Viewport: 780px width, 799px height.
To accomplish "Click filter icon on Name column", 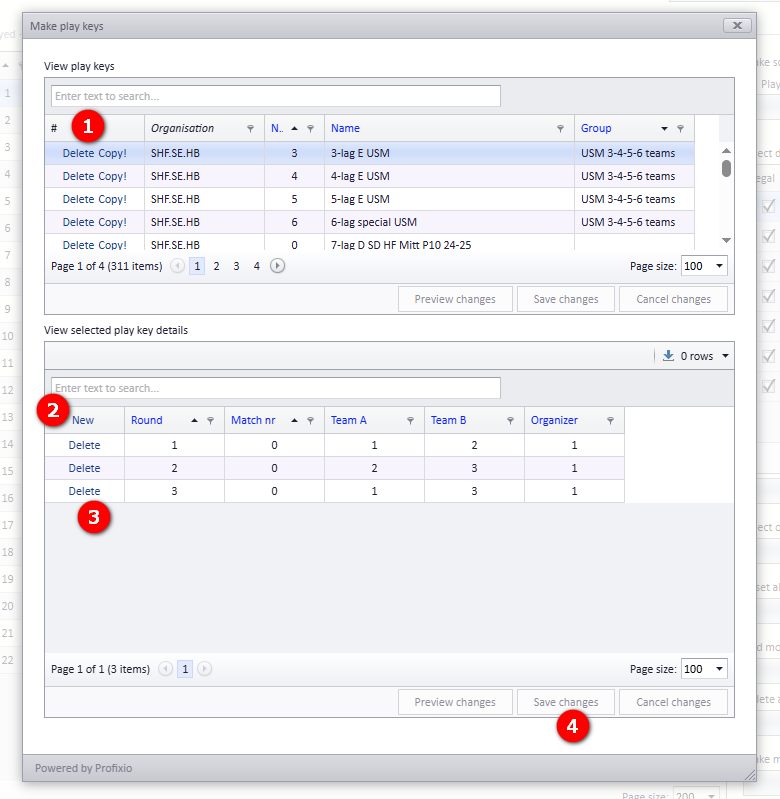I will pyautogui.click(x=560, y=128).
